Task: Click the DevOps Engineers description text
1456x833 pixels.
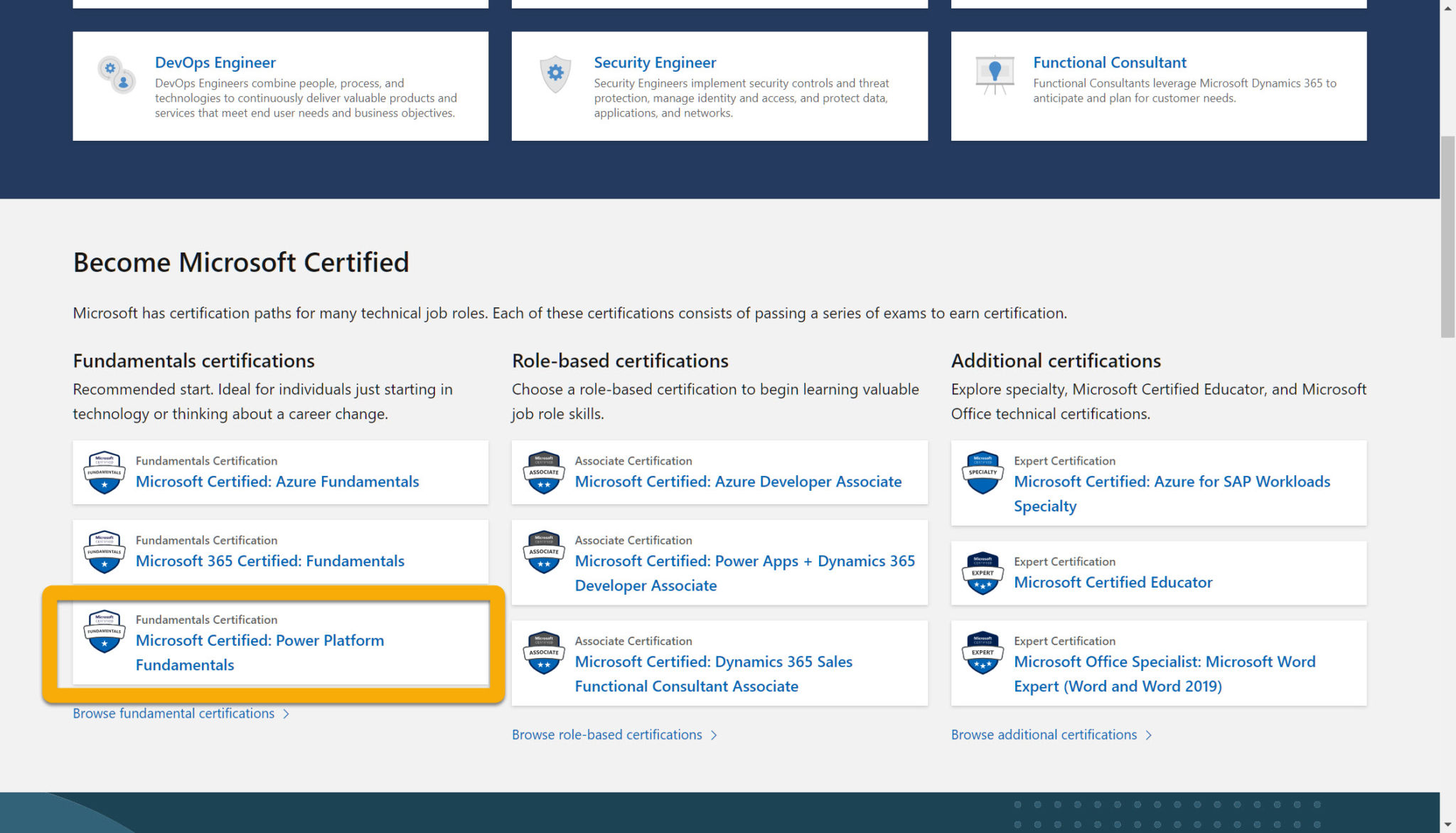Action: [306, 98]
